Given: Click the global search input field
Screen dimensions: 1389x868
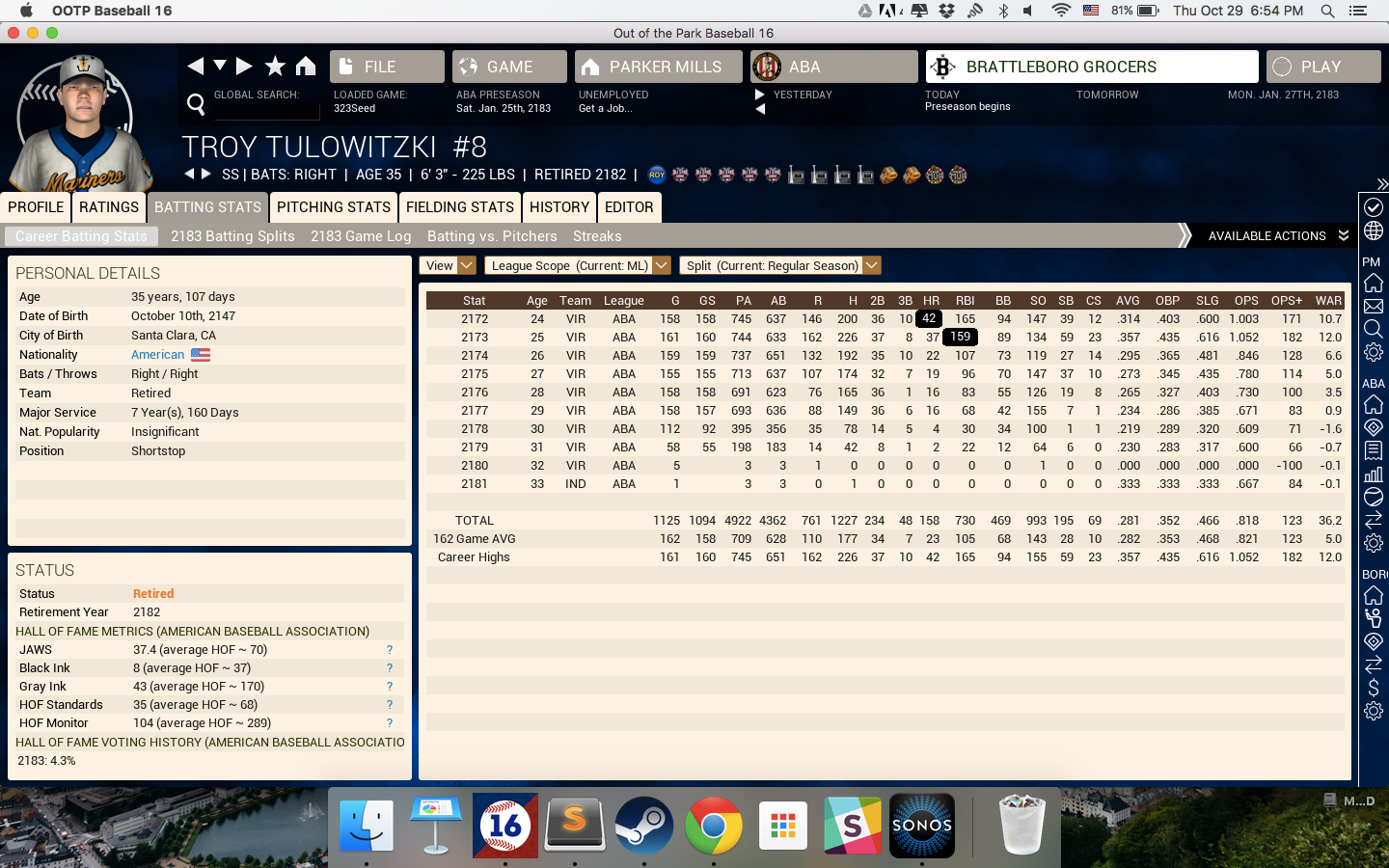Looking at the screenshot, I should coord(266,110).
